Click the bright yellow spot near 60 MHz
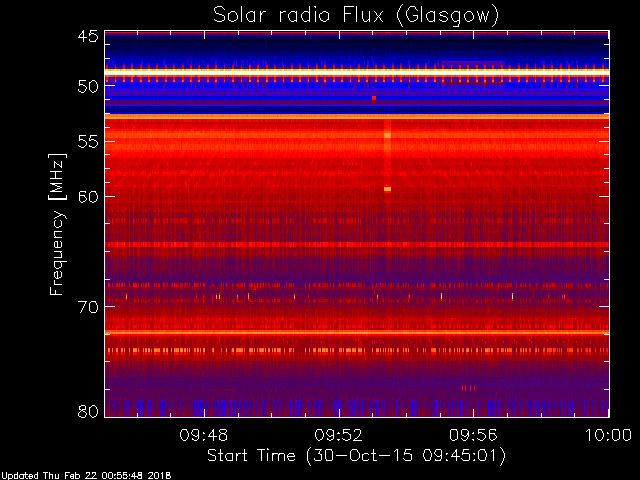The height and width of the screenshot is (480, 640). click(x=387, y=189)
